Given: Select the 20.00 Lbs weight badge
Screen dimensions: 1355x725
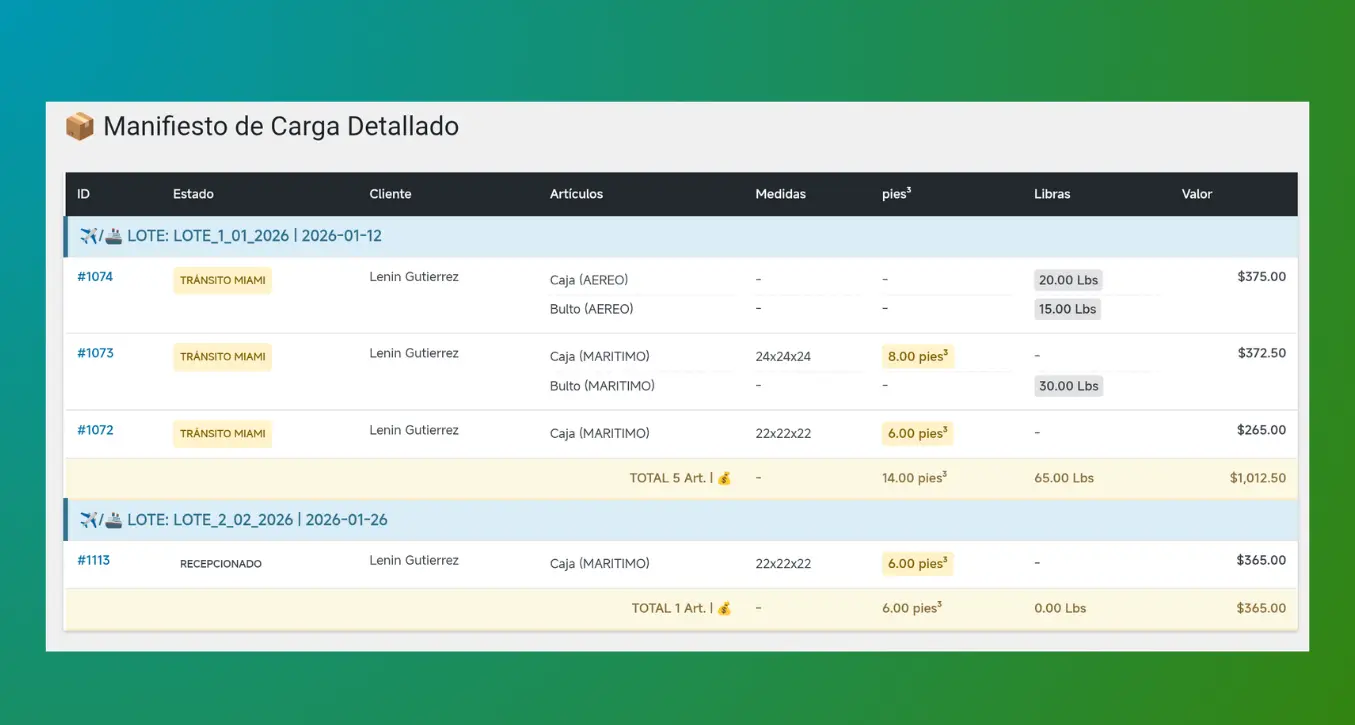Looking at the screenshot, I should pyautogui.click(x=1067, y=281).
